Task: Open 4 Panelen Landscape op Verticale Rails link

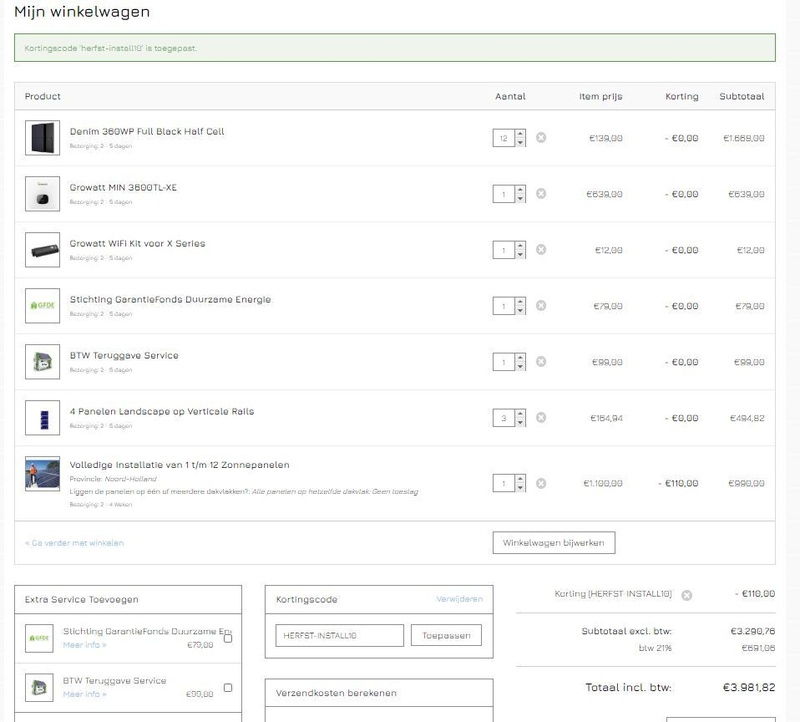Action: (x=162, y=411)
